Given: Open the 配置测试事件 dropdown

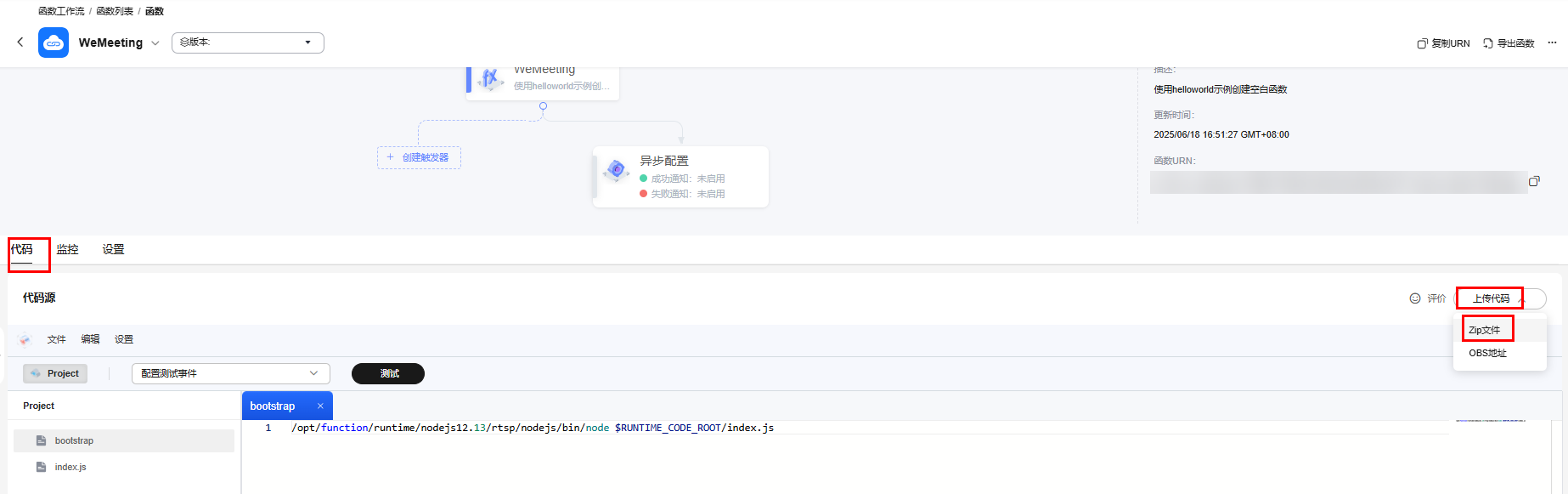Looking at the screenshot, I should click(230, 373).
